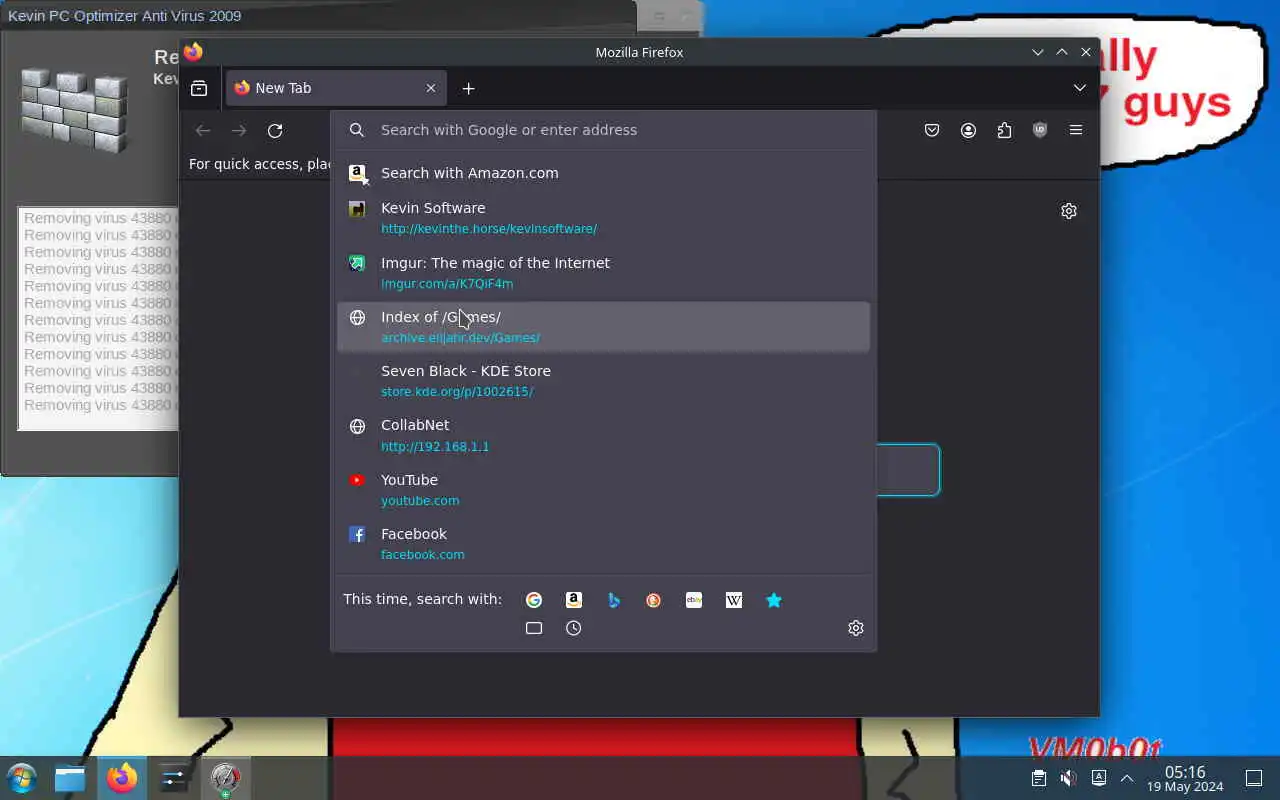Viewport: 1280px width, 800px height.
Task: Open the Seven Black - KDE Store suggestion
Action: pyautogui.click(x=603, y=381)
